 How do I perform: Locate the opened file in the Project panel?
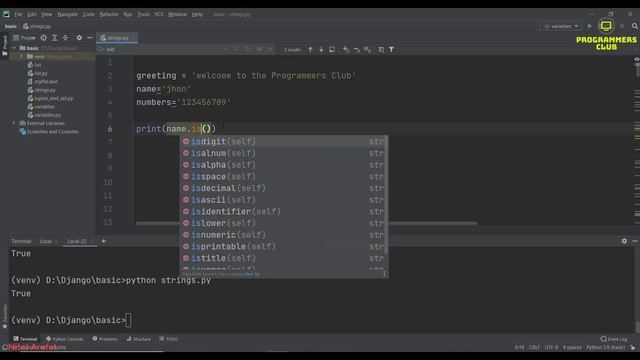tap(44, 38)
